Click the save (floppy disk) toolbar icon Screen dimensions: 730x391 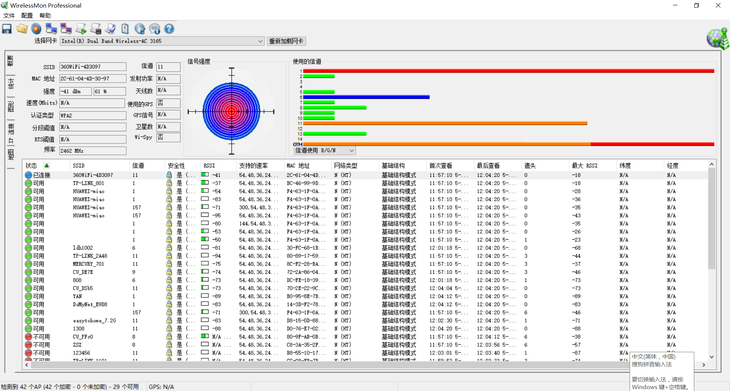7,29
